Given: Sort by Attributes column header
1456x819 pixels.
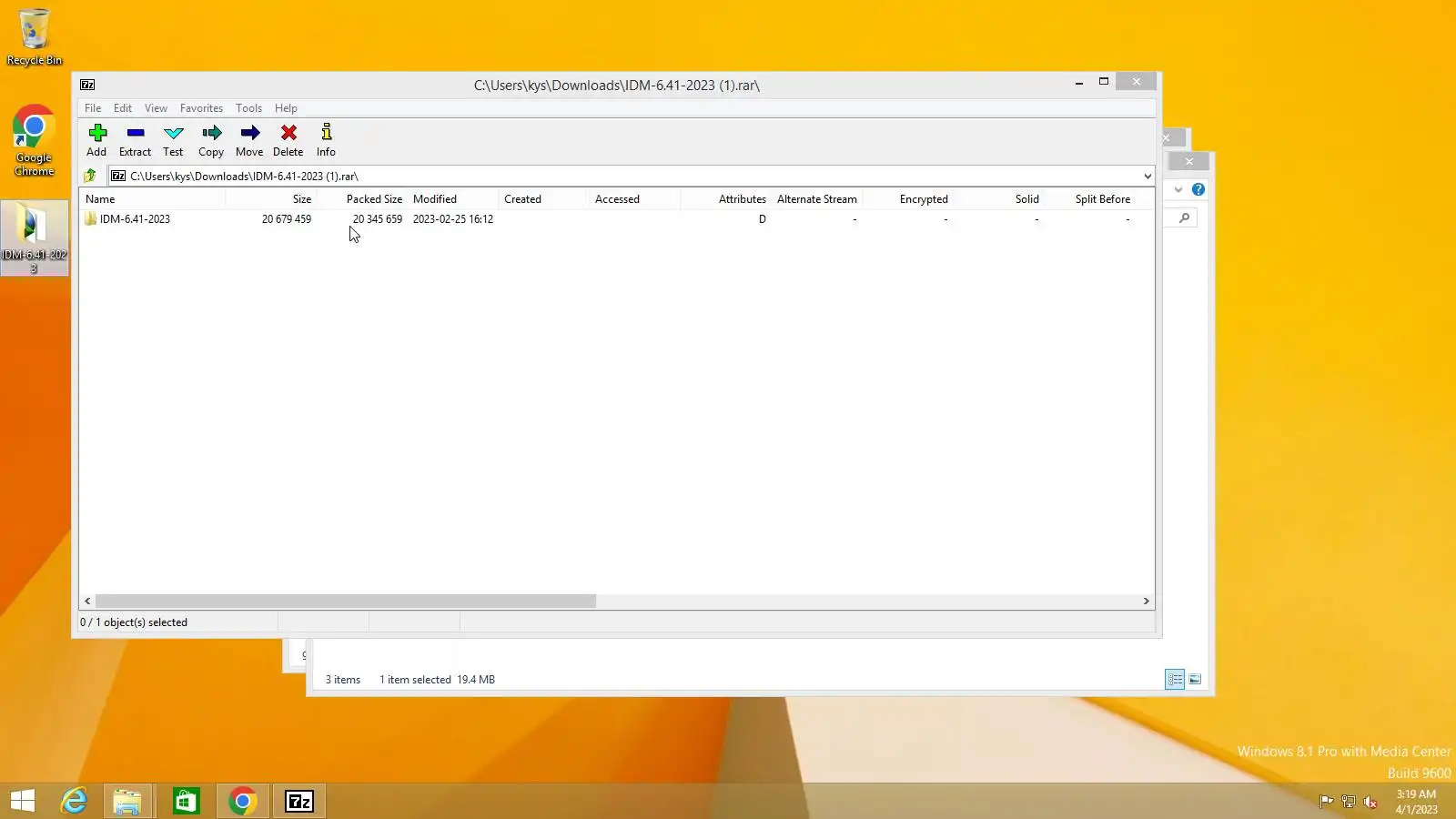Looking at the screenshot, I should coord(725,199).
